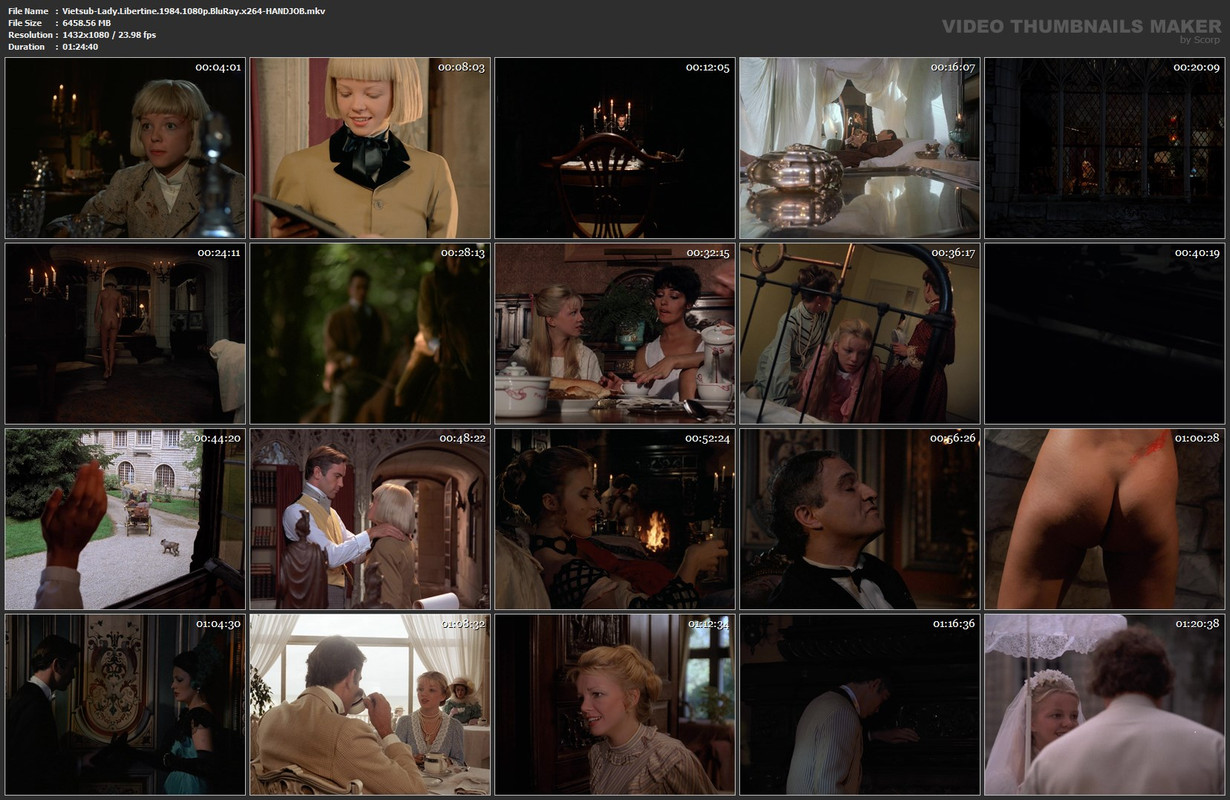Select the breakfast table frame at 00:32:15
Screen dimensions: 1230x800
coord(615,334)
